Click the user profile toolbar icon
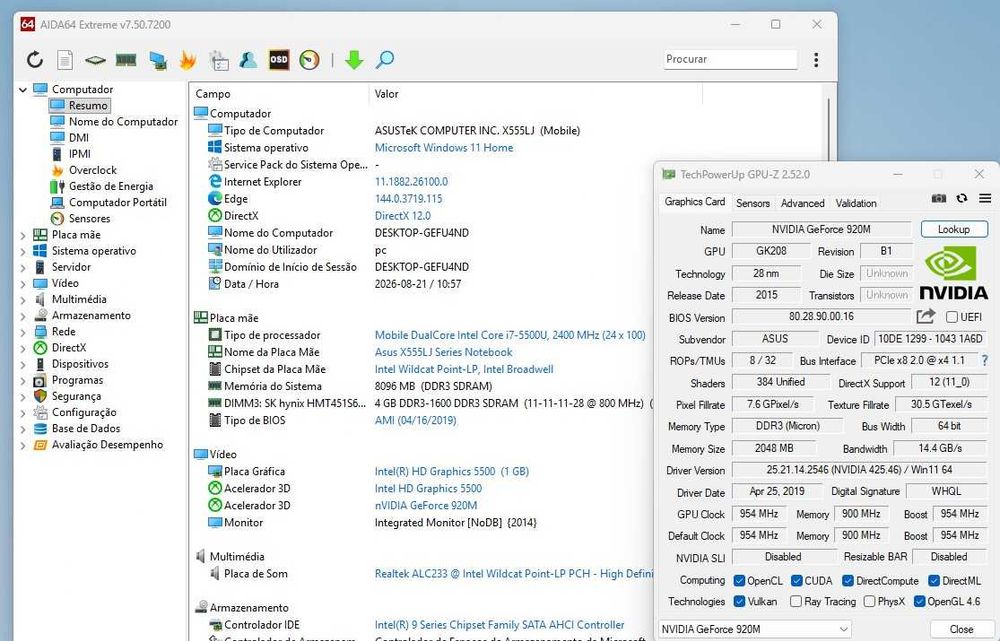1000x641 pixels. click(x=248, y=60)
